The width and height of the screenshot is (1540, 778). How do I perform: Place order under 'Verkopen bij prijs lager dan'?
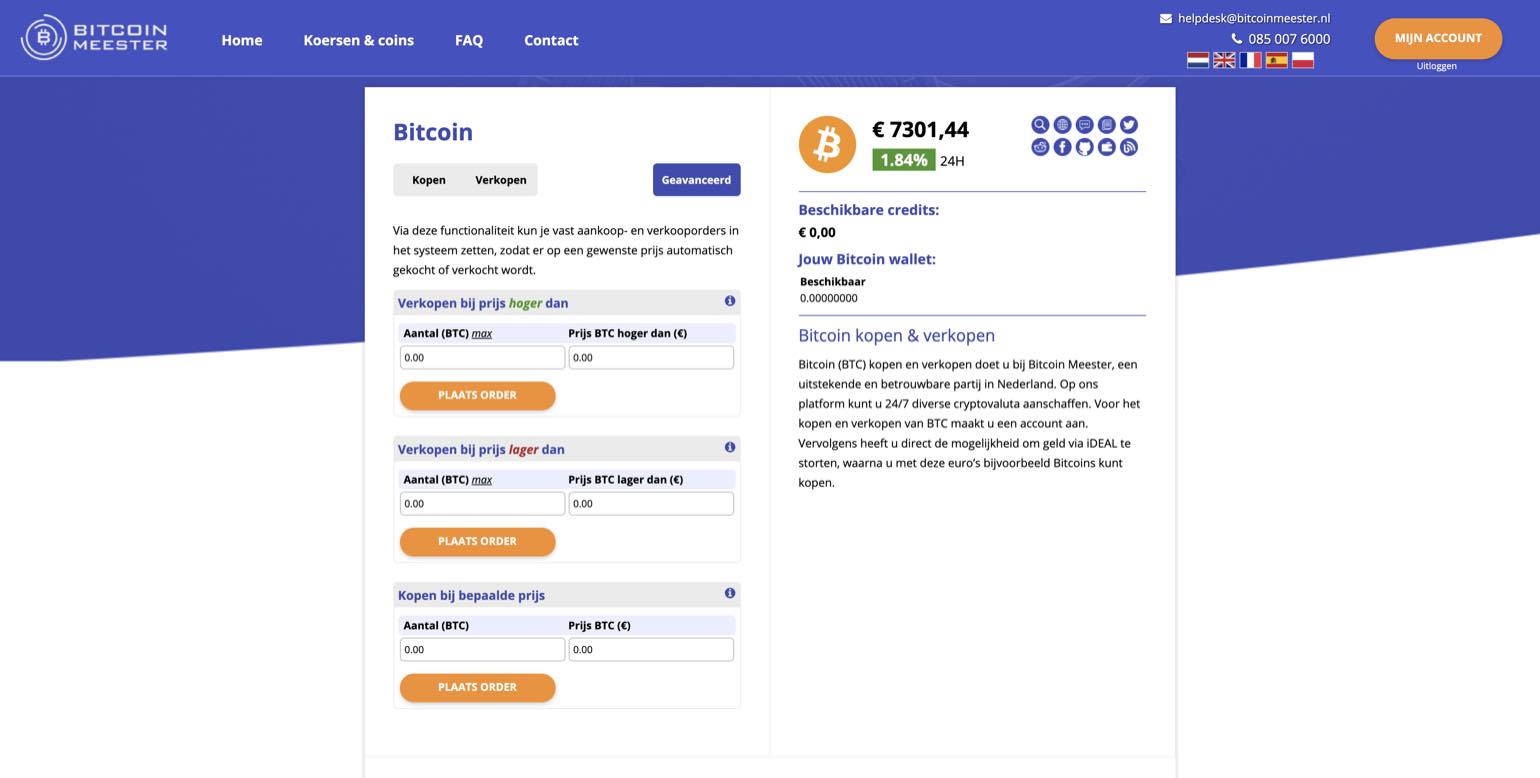477,541
